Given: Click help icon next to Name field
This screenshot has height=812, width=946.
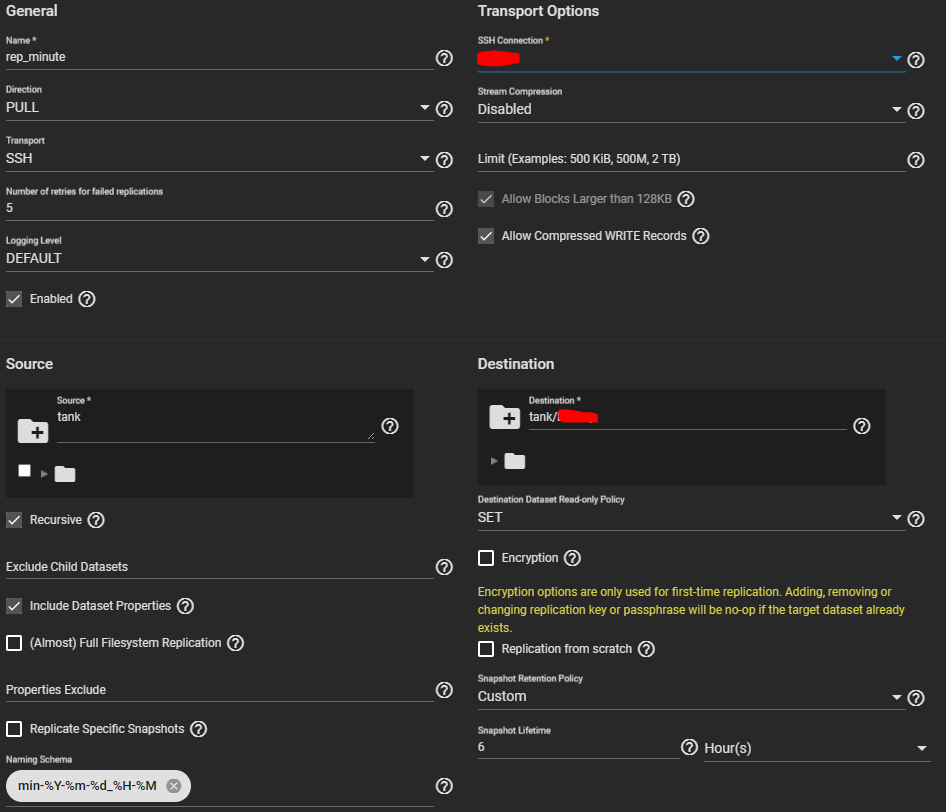Looking at the screenshot, I should coord(444,59).
